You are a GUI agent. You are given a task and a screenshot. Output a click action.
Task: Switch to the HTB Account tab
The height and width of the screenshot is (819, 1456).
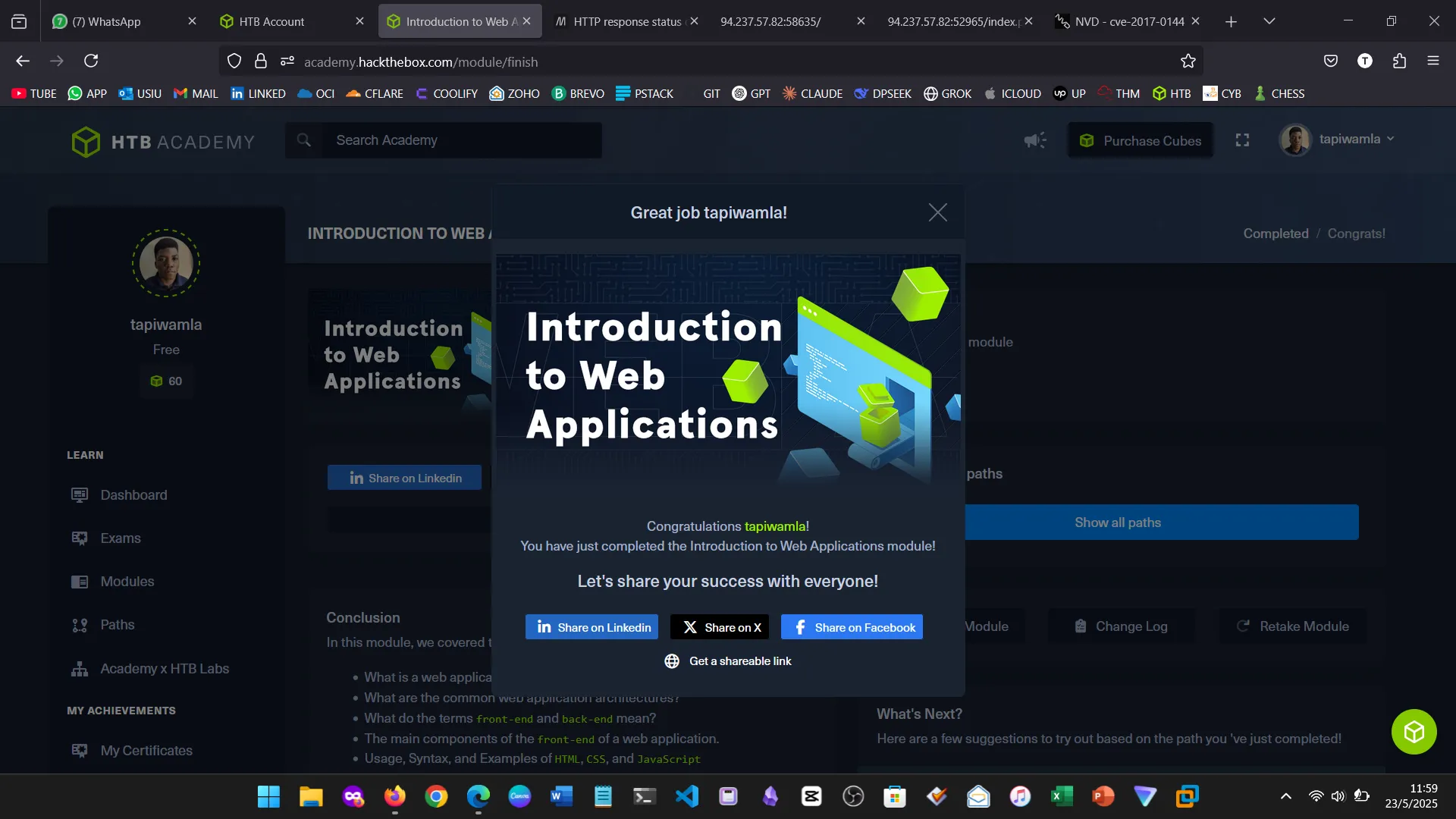point(271,21)
